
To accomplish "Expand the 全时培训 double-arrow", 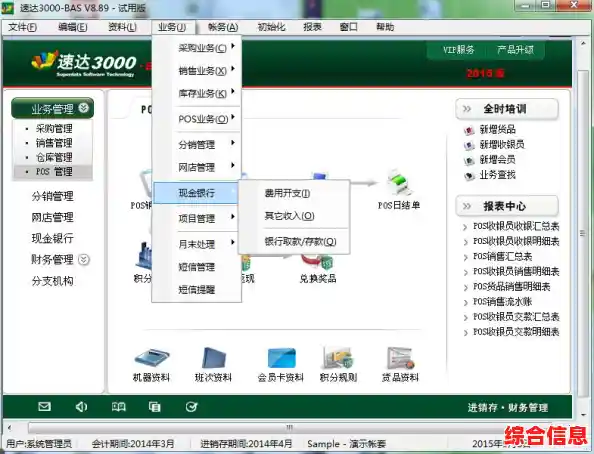I will click(467, 109).
